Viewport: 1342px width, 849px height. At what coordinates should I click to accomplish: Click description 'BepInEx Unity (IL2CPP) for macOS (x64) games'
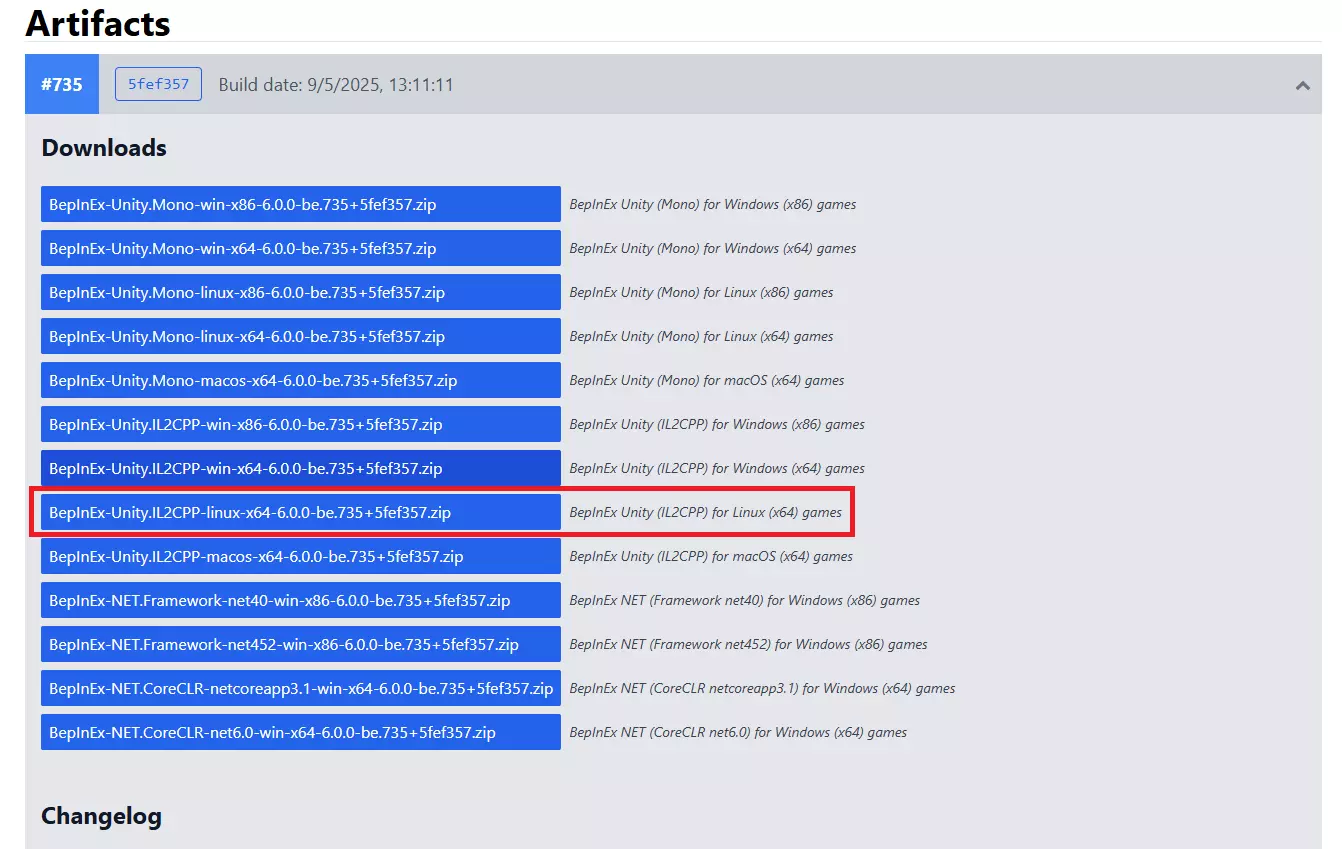tap(711, 556)
